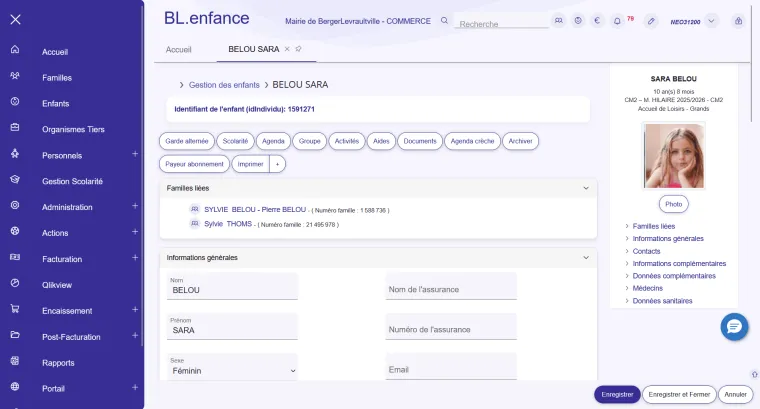The height and width of the screenshot is (409, 760).
Task: Click the pencil edit icon in header
Action: coord(651,21)
